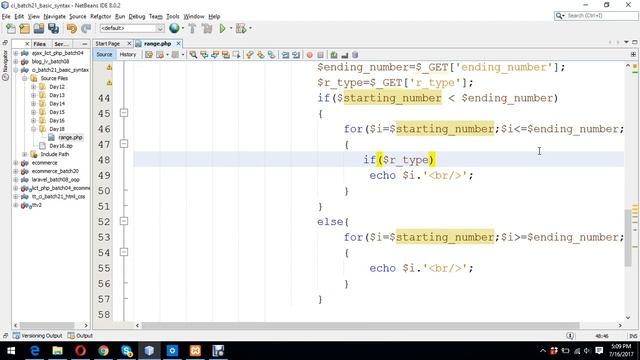Run the project with green play icon
The width and height of the screenshot is (640, 360).
[222, 29]
